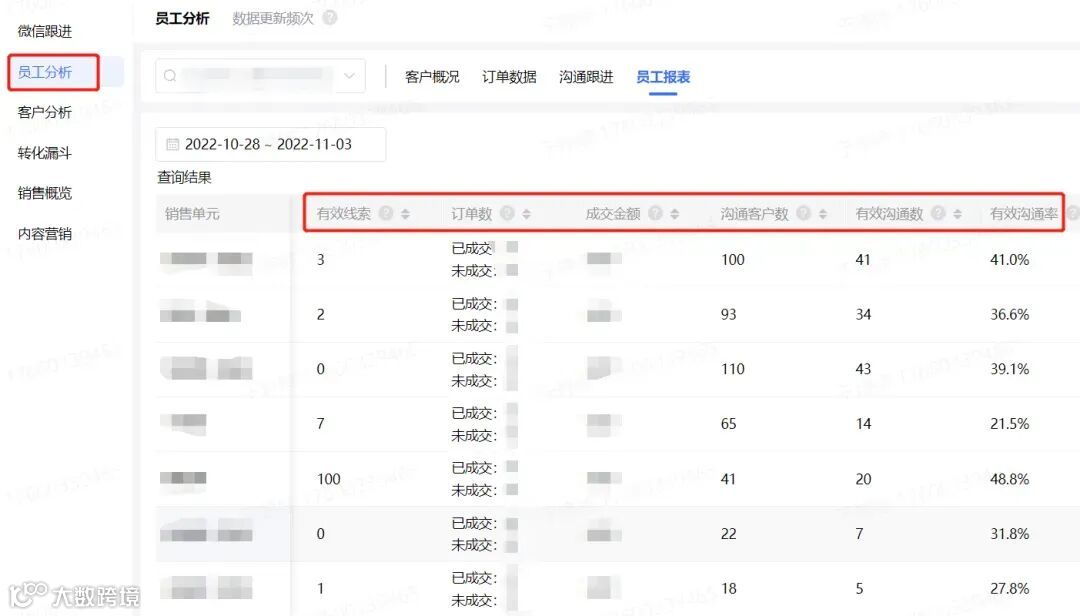Click the 沟通客户数 value 22
Screen dimensions: 1080x616
click(729, 534)
